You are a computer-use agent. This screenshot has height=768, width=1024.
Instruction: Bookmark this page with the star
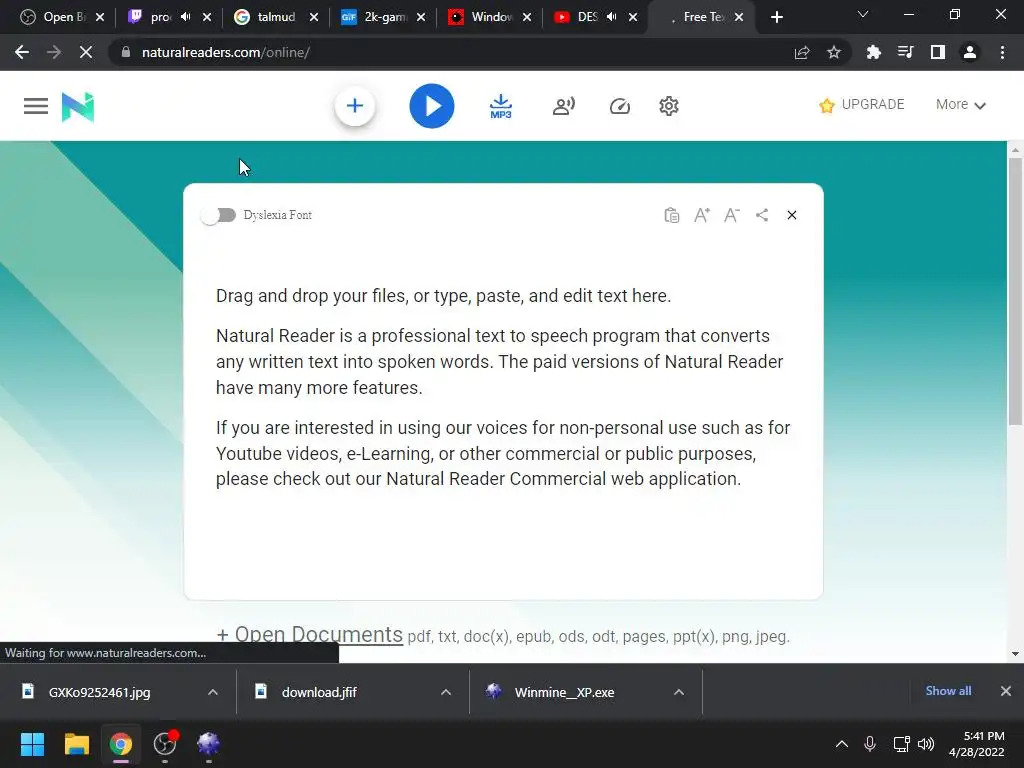tap(834, 52)
